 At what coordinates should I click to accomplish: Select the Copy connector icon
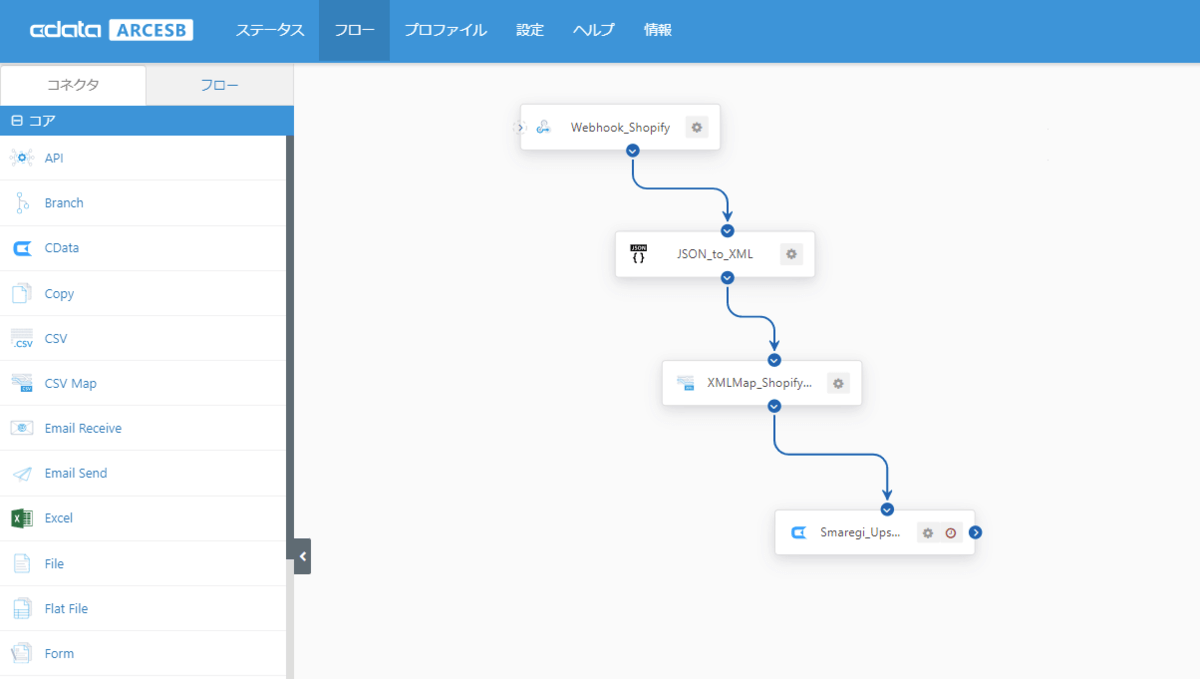click(x=22, y=292)
